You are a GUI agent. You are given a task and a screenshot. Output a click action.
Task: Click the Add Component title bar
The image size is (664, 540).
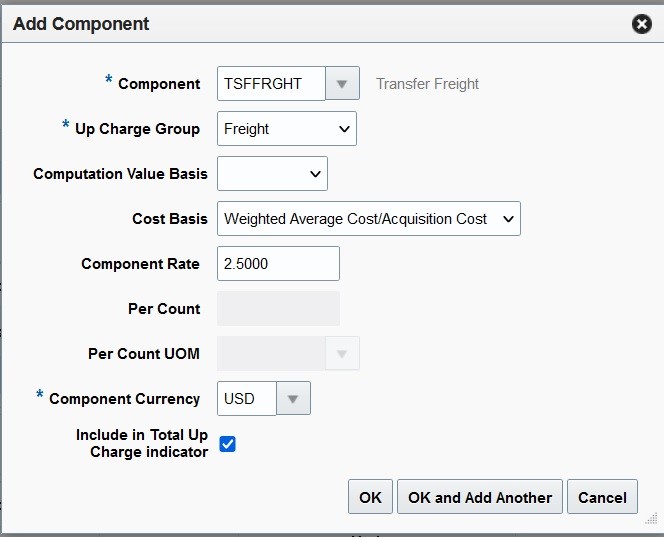pos(300,24)
